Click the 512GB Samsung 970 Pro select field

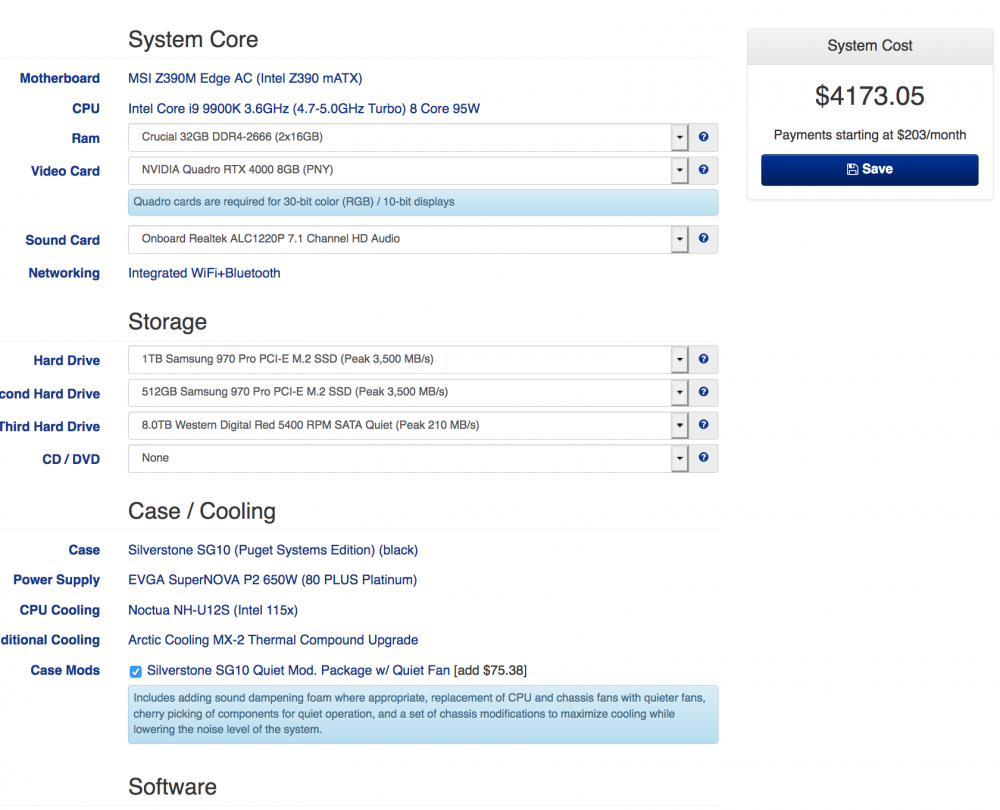pos(408,392)
